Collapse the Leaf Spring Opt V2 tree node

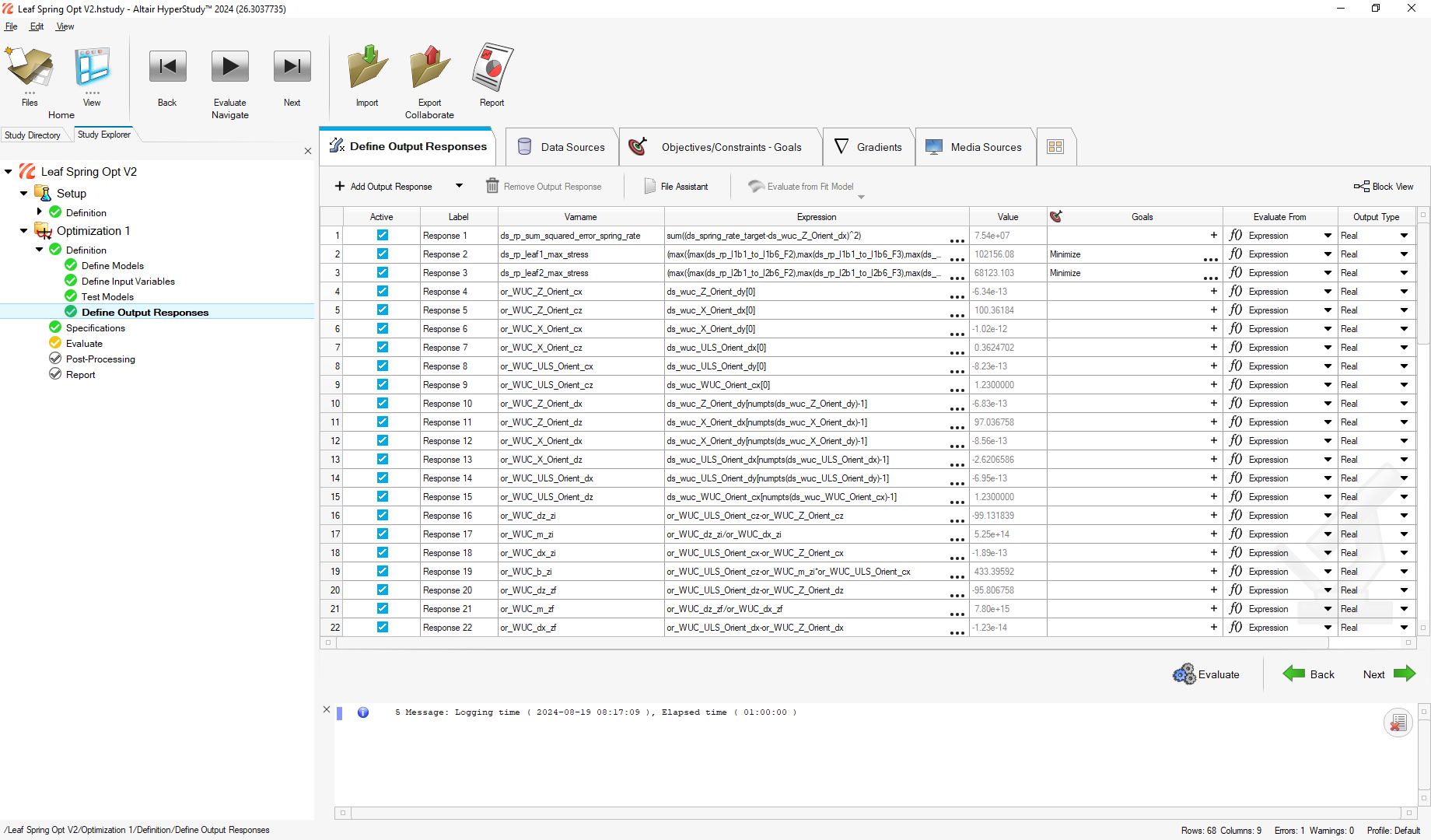9,171
